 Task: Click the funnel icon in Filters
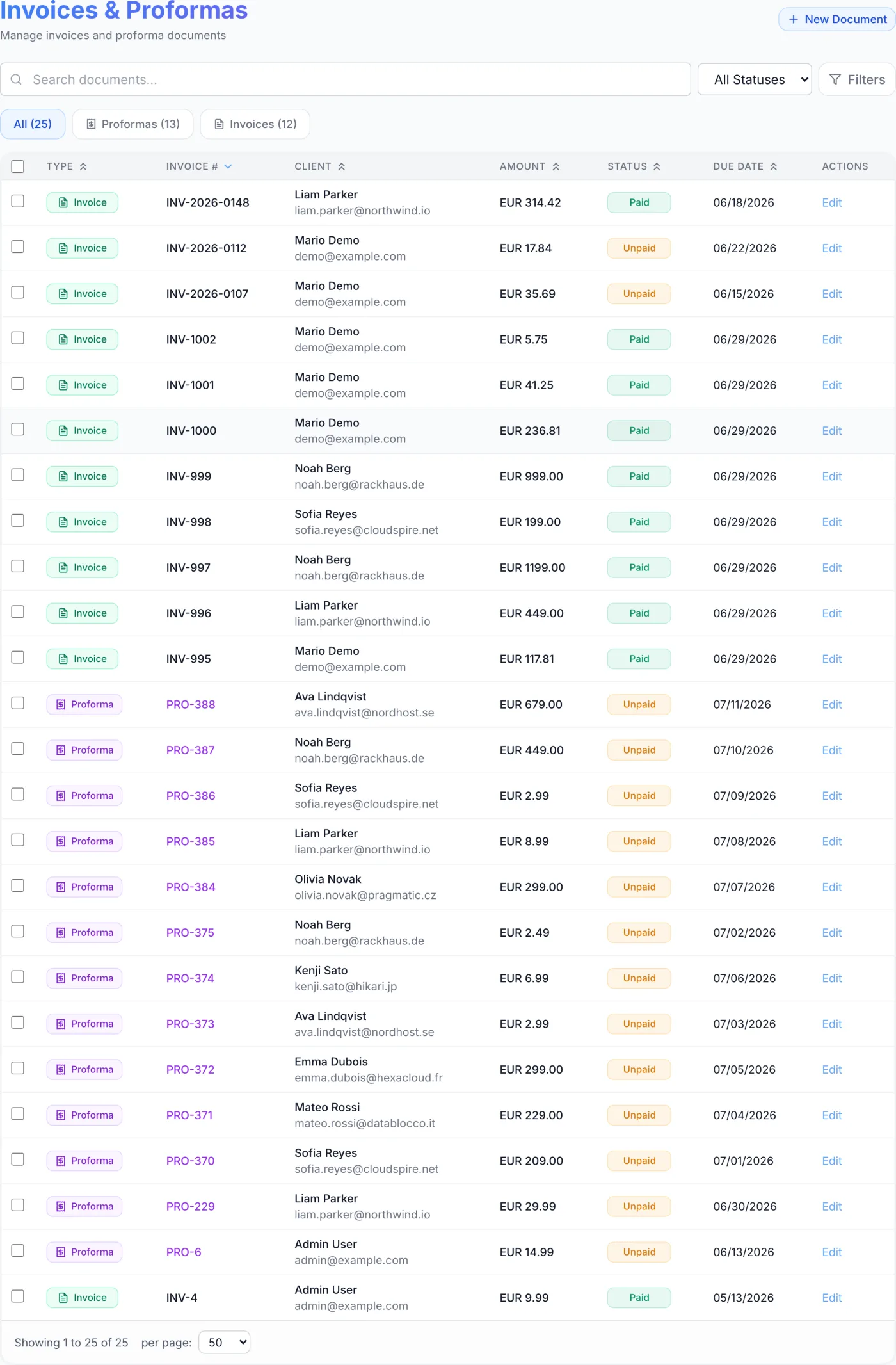835,79
